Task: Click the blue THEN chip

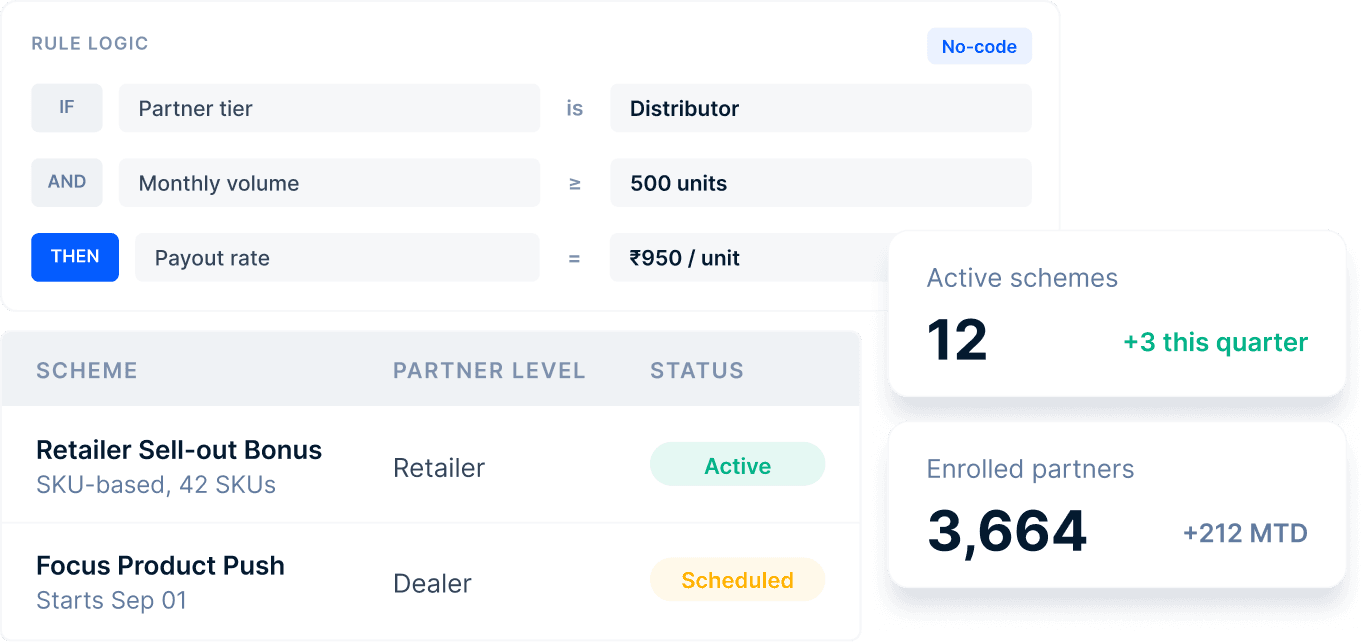Action: [x=75, y=257]
